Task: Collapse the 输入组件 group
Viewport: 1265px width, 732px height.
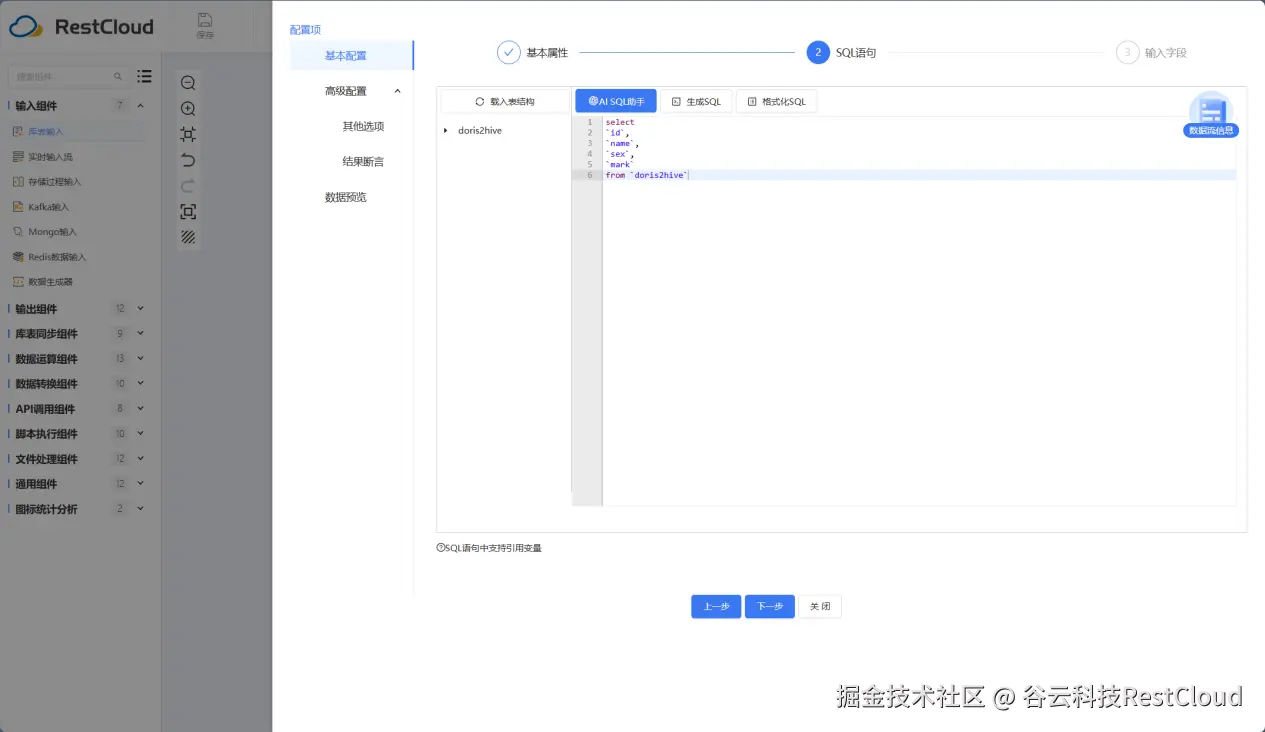Action: [140, 106]
